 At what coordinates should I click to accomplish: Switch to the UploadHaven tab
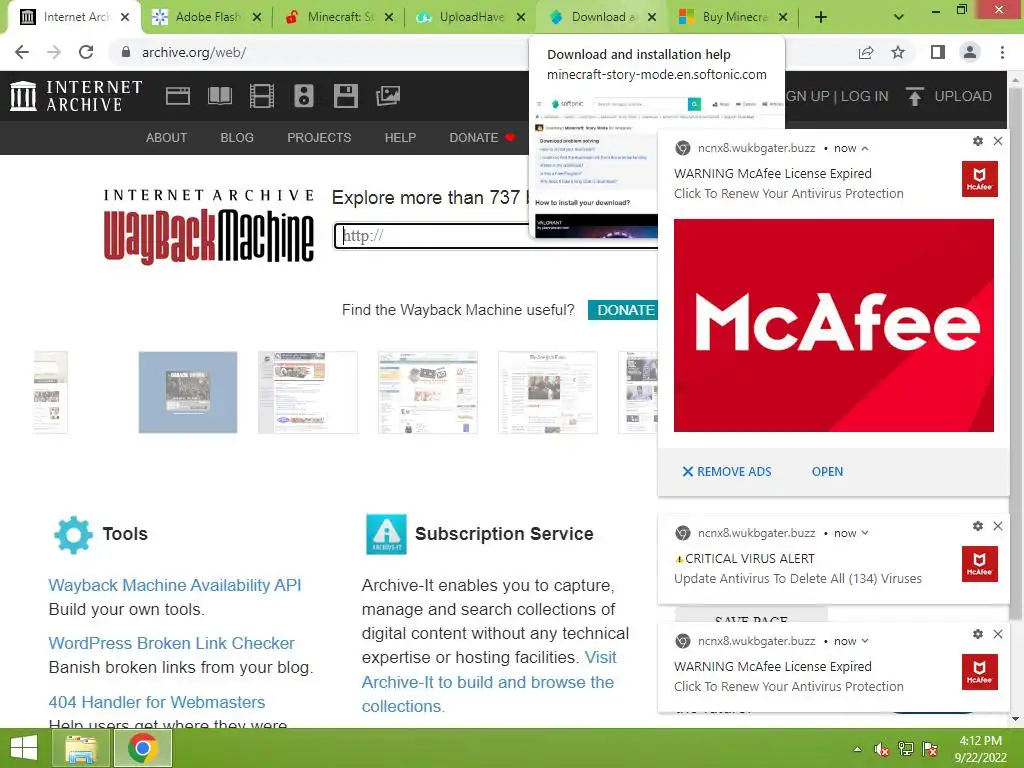[472, 17]
